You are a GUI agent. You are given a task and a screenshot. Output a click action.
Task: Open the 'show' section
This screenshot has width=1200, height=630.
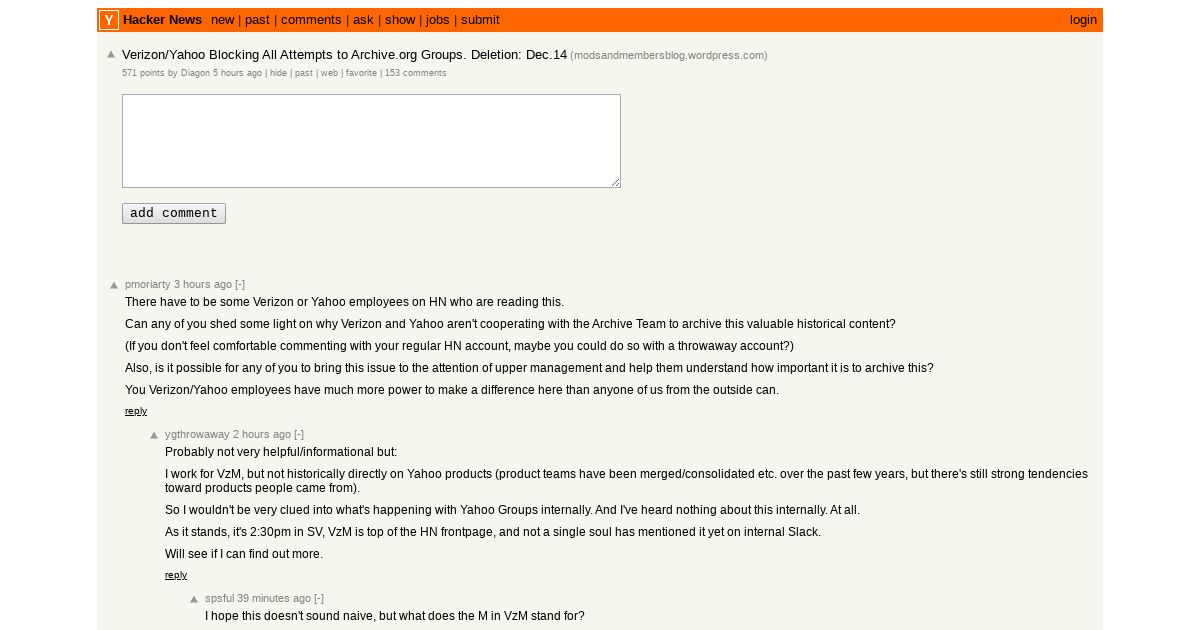[400, 20]
